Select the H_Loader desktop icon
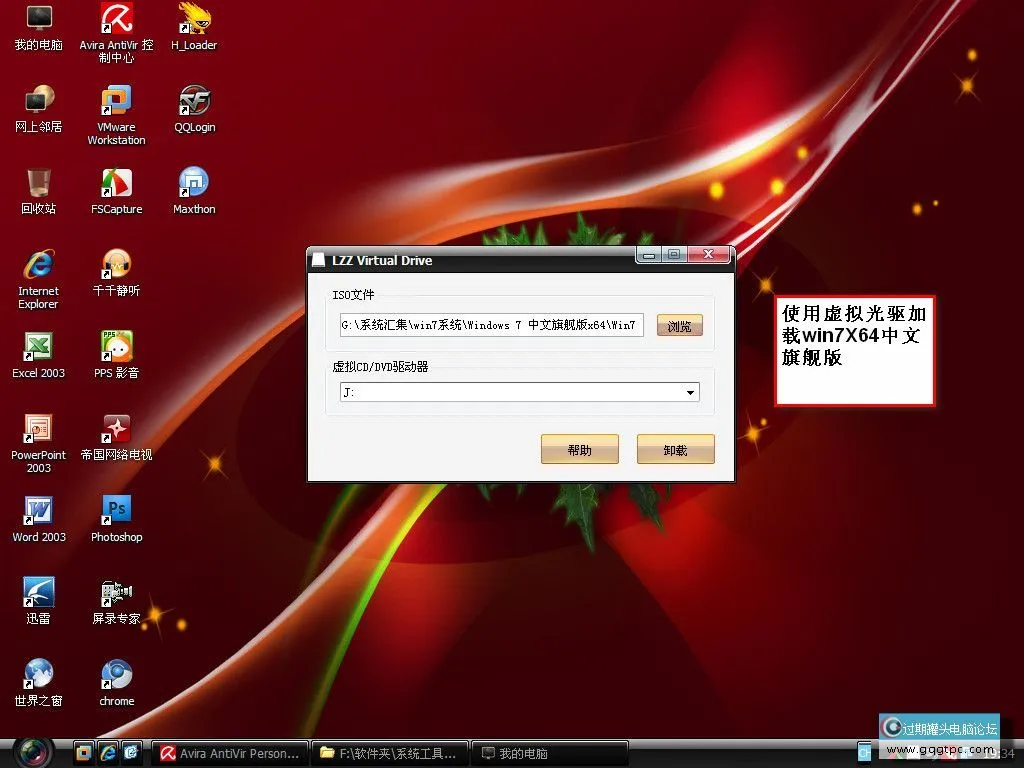Screen dimensions: 1024x768 coord(194,20)
